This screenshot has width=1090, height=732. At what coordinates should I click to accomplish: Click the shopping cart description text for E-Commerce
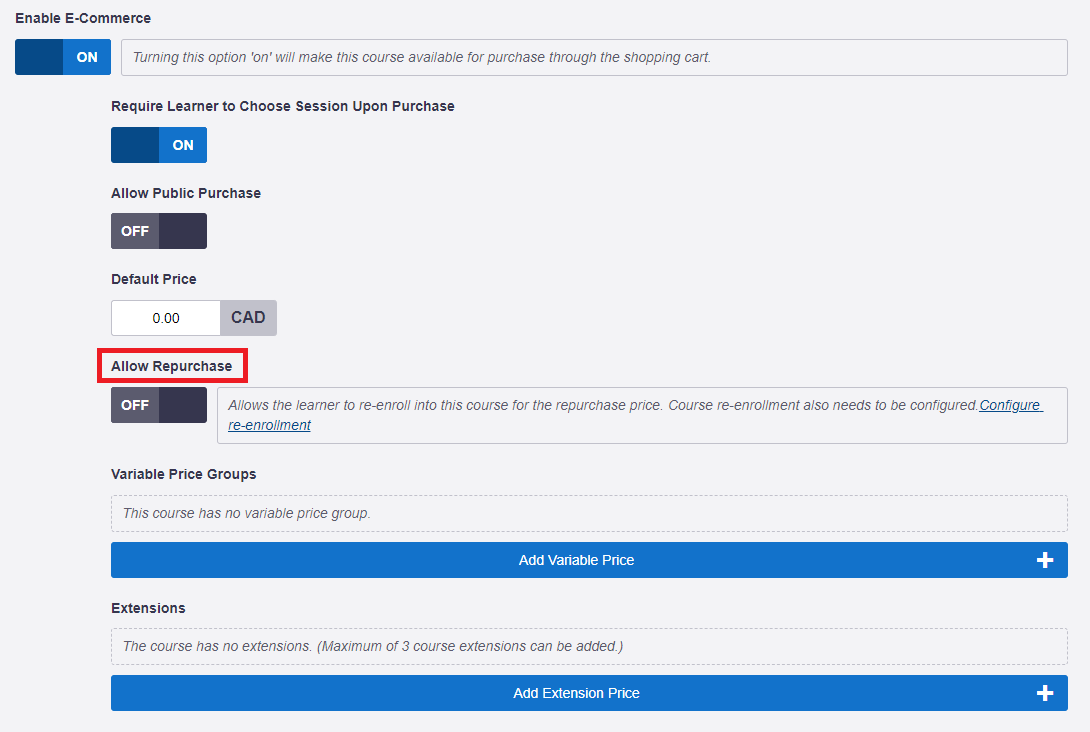pos(422,57)
